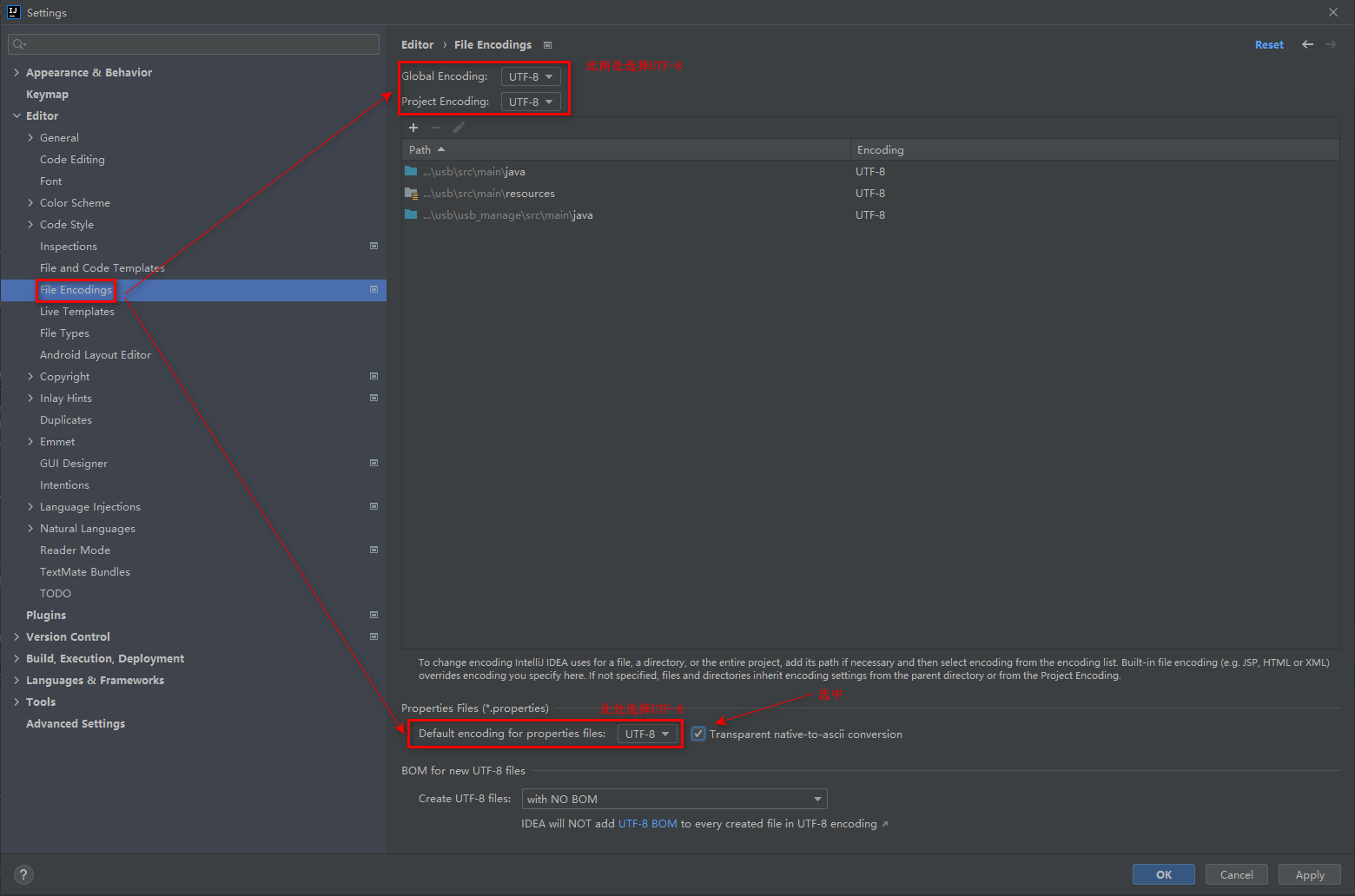
Task: Select Code Editing settings page
Action: tap(72, 159)
